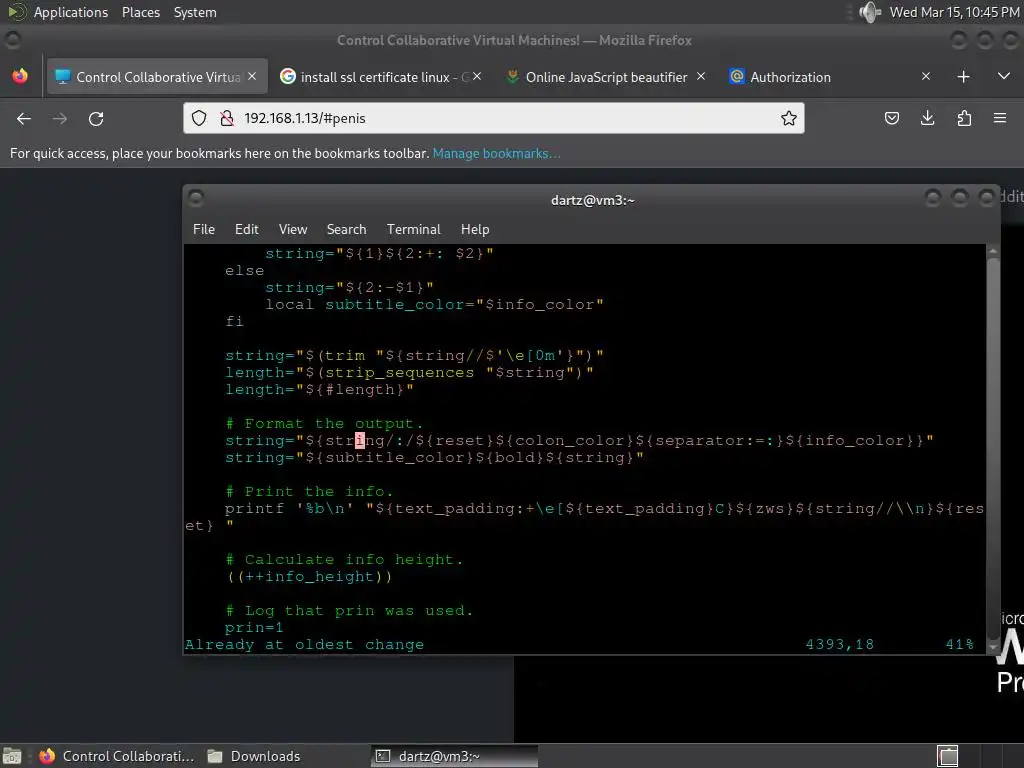This screenshot has height=768, width=1024.
Task: Reload the page with the refresh icon
Action: click(x=96, y=119)
